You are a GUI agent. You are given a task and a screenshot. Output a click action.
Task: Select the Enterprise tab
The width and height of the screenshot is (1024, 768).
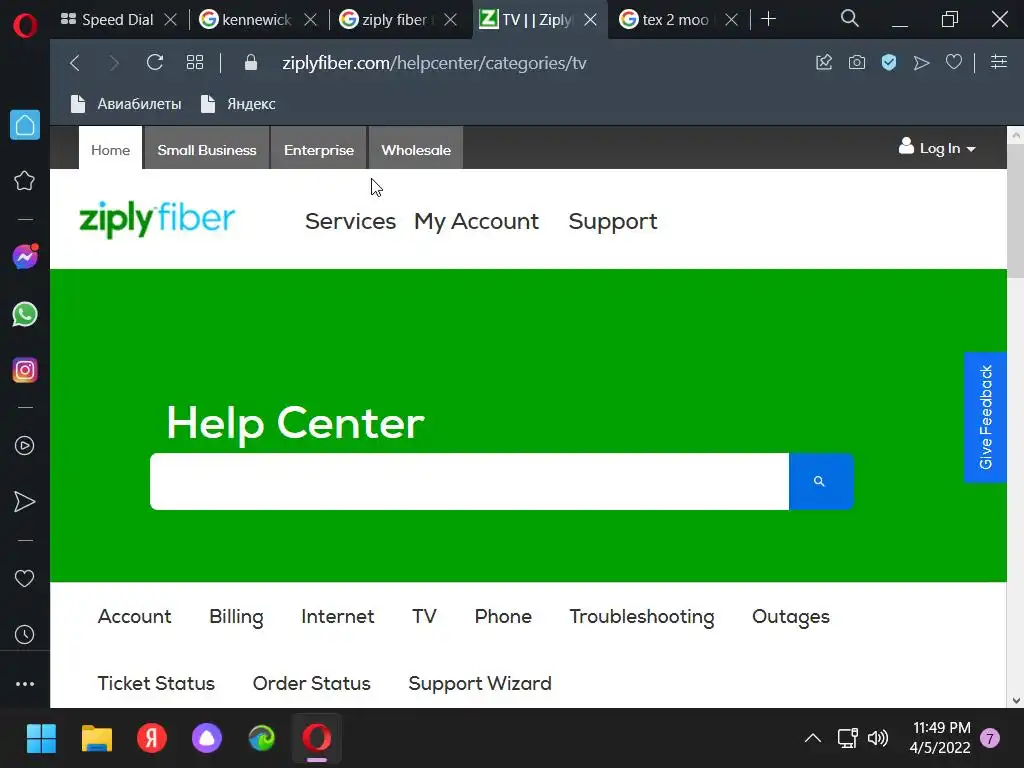[x=319, y=149]
